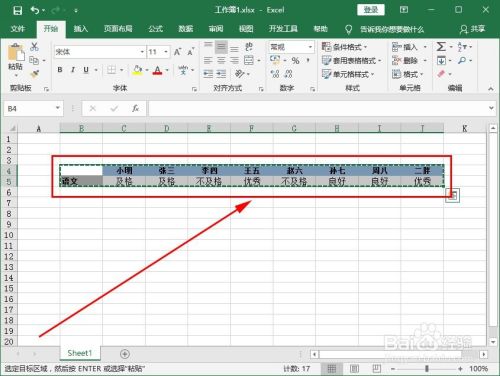Click the Clear eraser icon
The width and height of the screenshot is (500, 376).
pyautogui.click(x=441, y=74)
